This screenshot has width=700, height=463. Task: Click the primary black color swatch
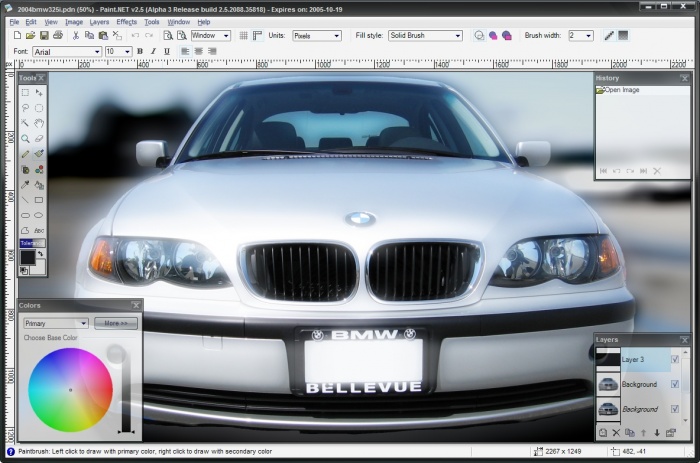point(27,258)
